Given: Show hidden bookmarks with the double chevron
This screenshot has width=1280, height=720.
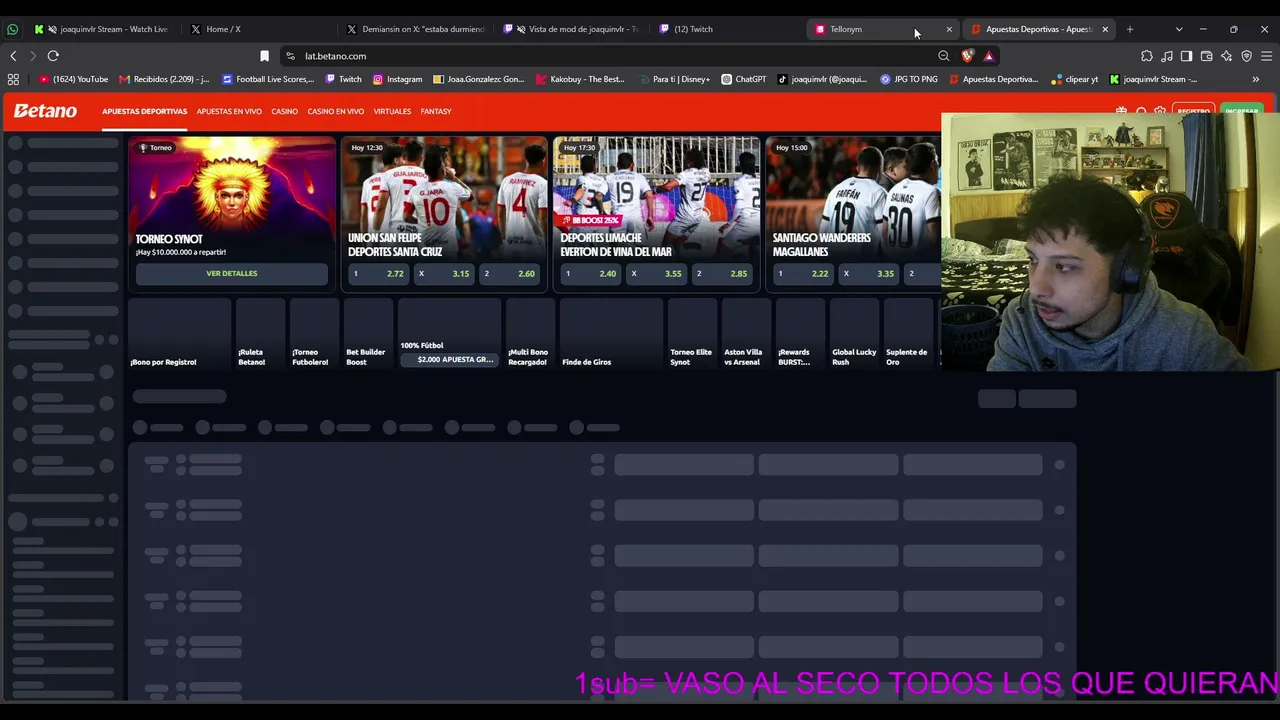Looking at the screenshot, I should (x=1256, y=79).
